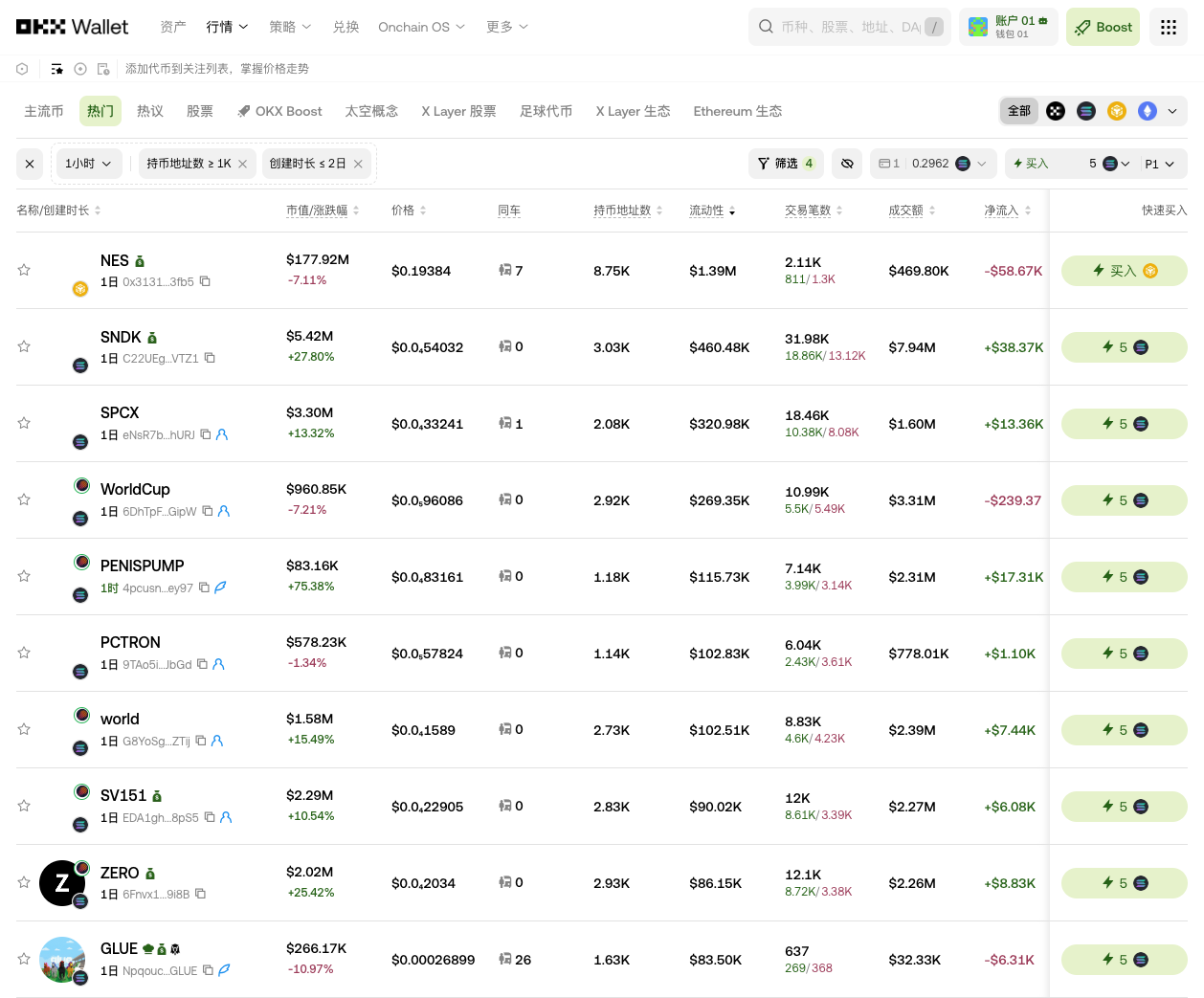Quick-buy 5 SOL of the SNDK token
Image resolution: width=1204 pixels, height=998 pixels.
(x=1125, y=347)
